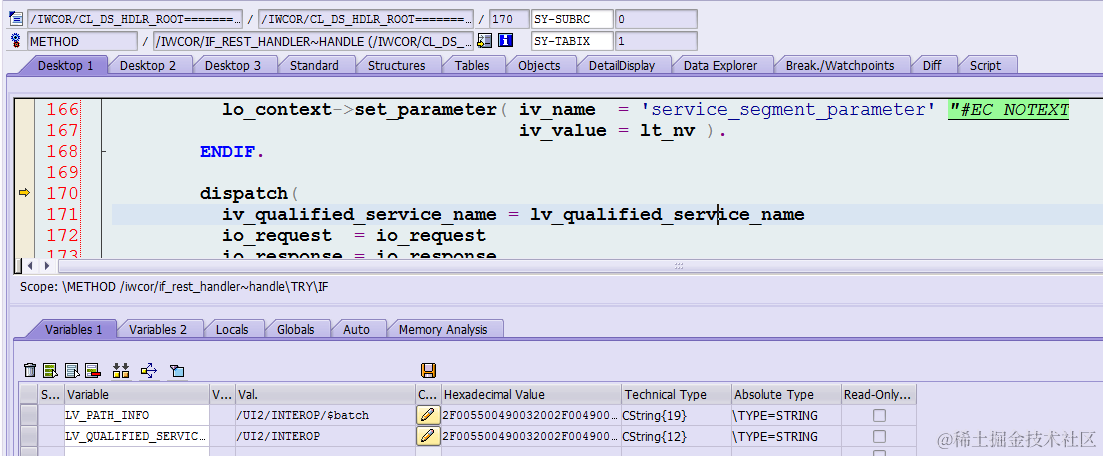Click the Technical Type column header

click(677, 395)
